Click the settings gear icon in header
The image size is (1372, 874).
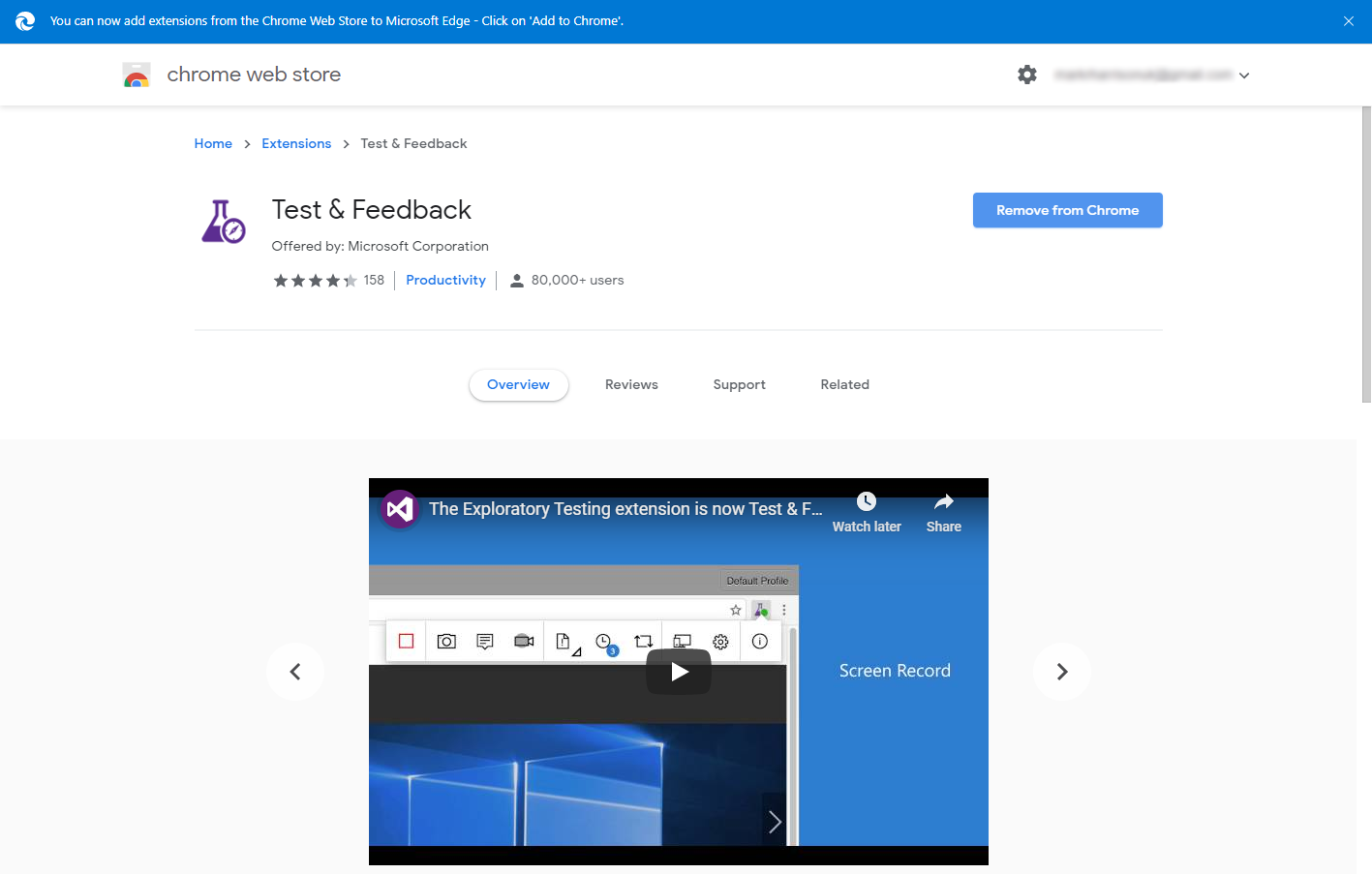[1027, 75]
